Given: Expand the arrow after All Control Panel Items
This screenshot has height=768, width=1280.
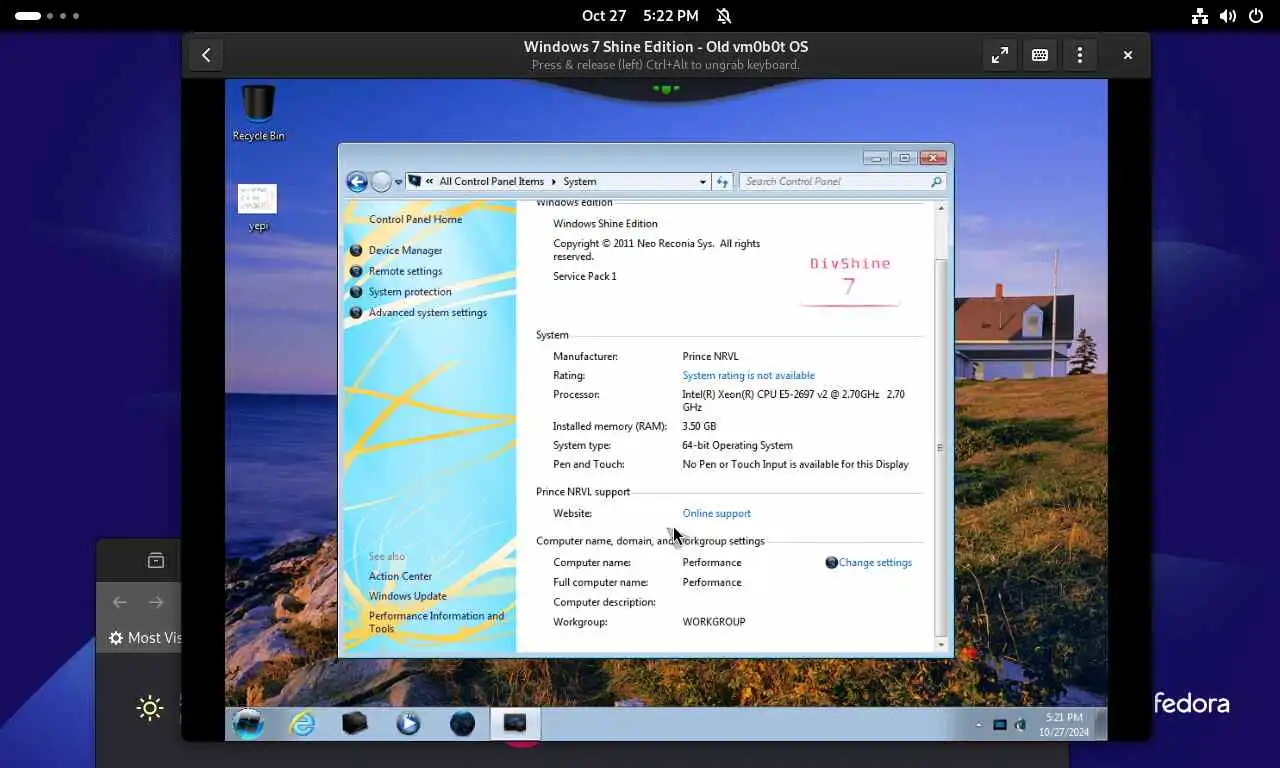Looking at the screenshot, I should 554,182.
